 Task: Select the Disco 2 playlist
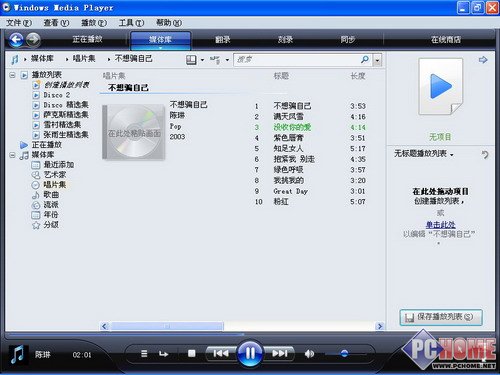pos(56,95)
